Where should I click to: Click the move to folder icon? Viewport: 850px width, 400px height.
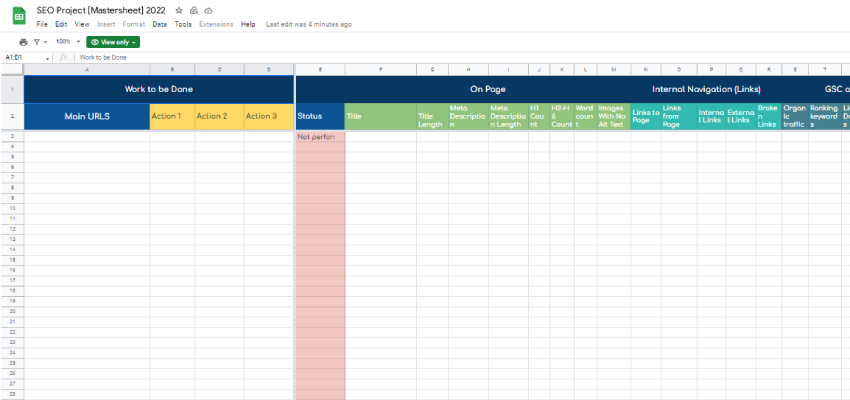193,10
